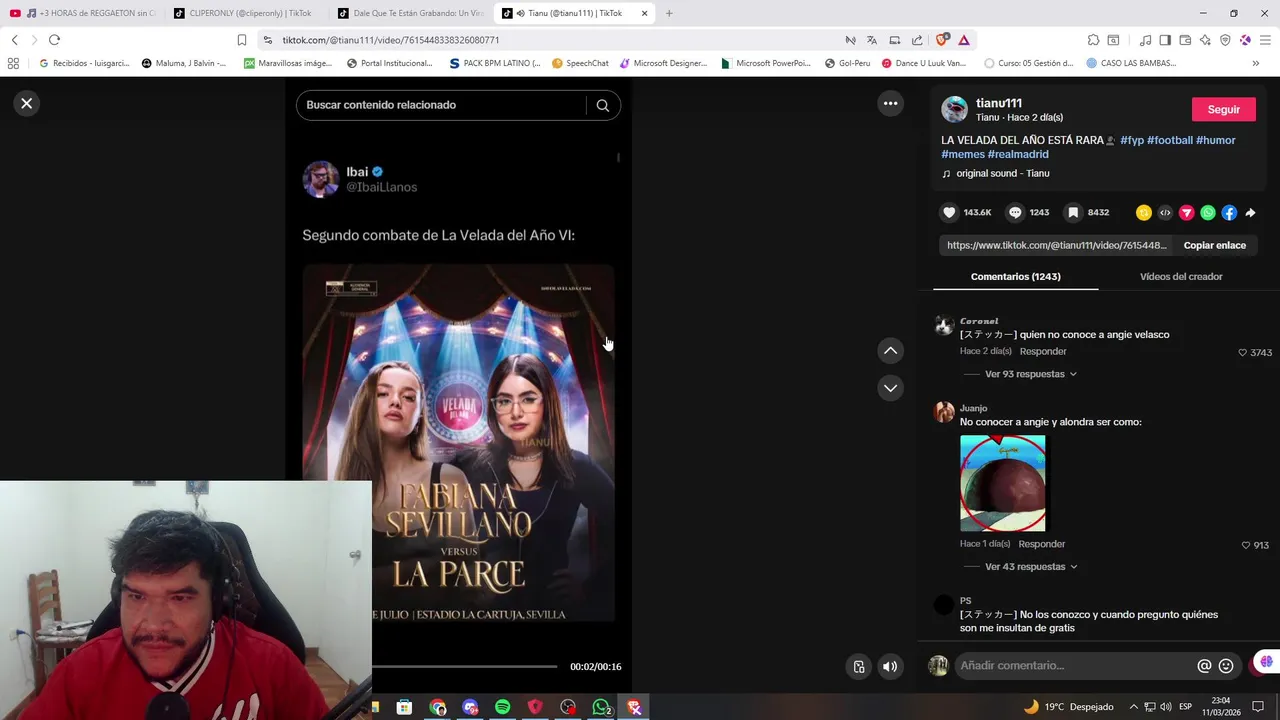Open WhatsApp from the taskbar

click(x=601, y=707)
